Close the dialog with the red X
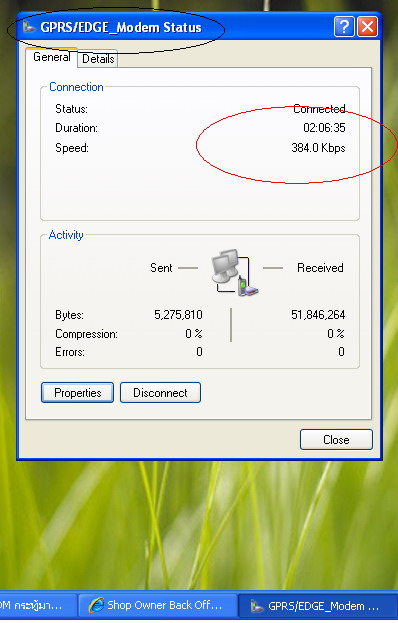The image size is (398, 623). pyautogui.click(x=367, y=27)
